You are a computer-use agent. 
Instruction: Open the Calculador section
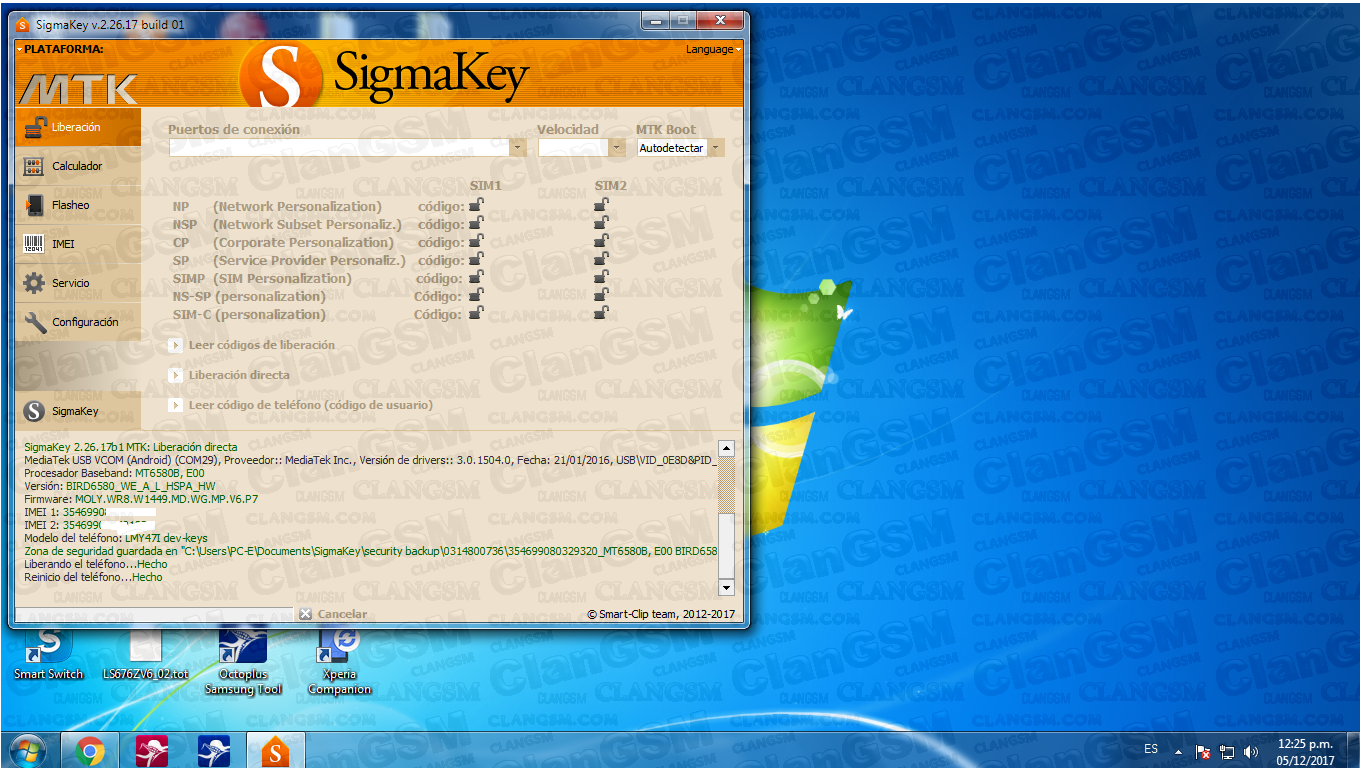coord(78,166)
